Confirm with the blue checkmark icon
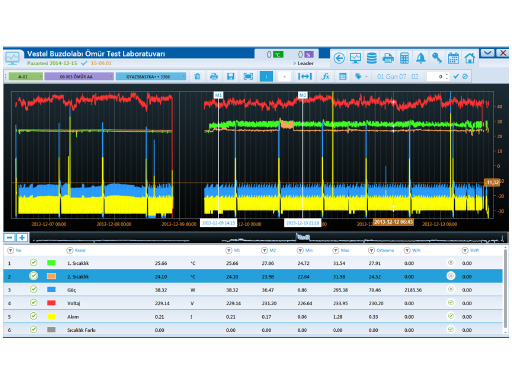 click(x=456, y=76)
